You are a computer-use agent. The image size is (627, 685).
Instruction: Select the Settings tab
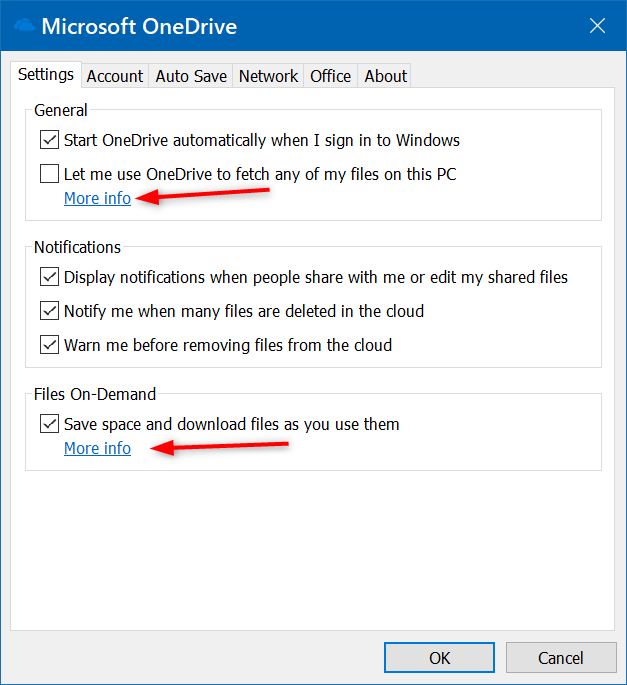click(46, 75)
